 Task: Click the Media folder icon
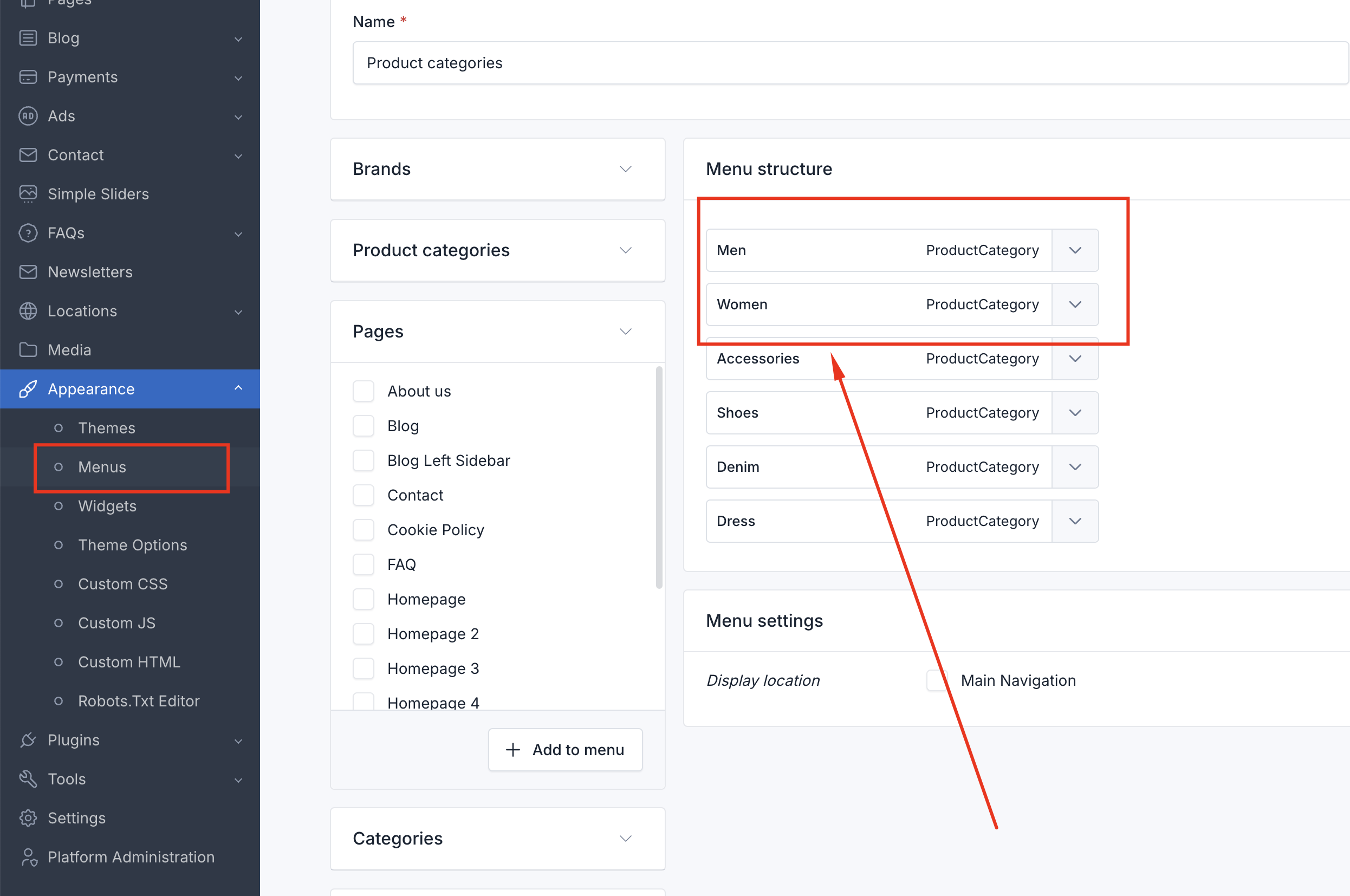[28, 350]
